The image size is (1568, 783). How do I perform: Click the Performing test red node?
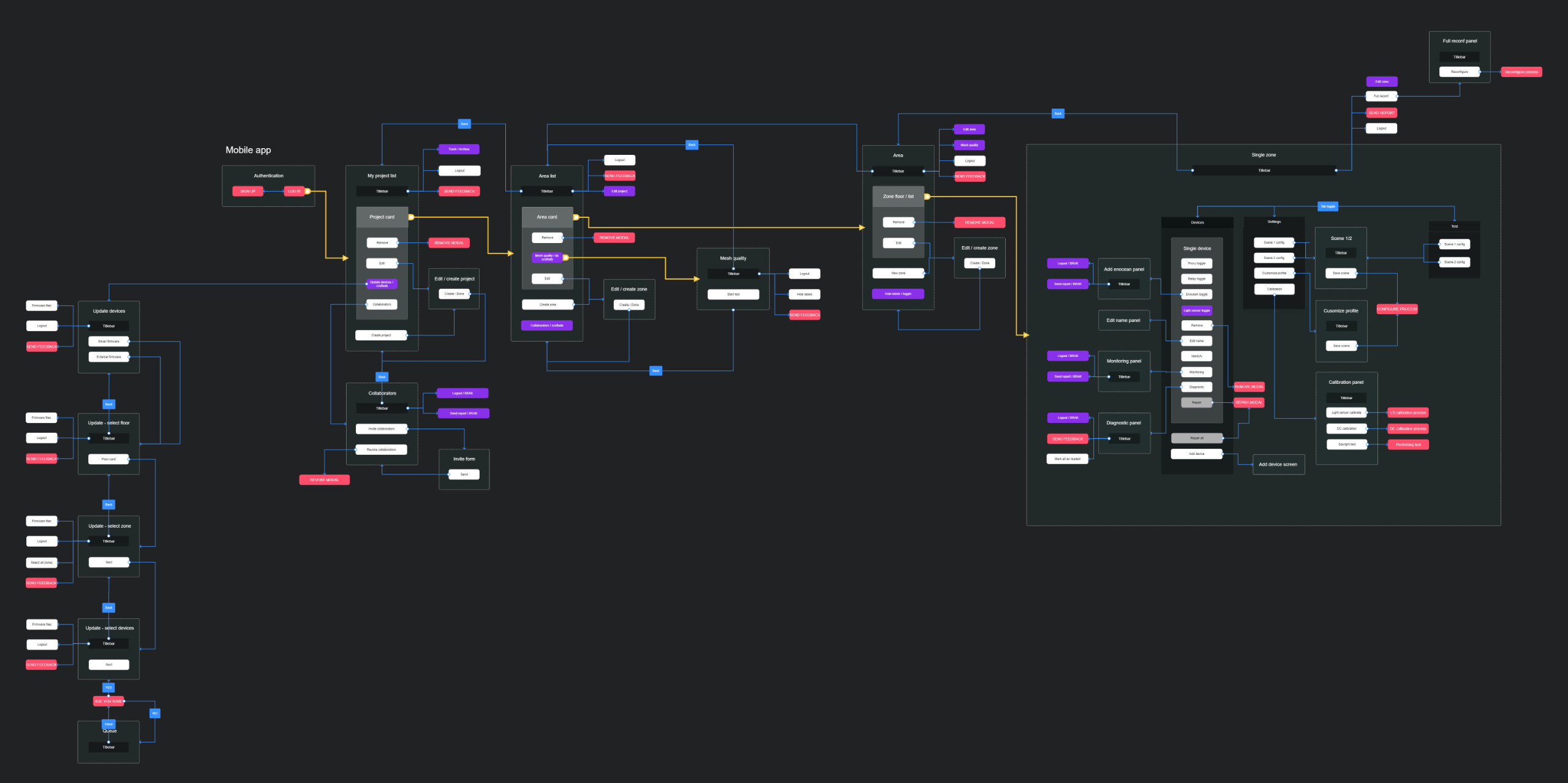coord(1408,444)
